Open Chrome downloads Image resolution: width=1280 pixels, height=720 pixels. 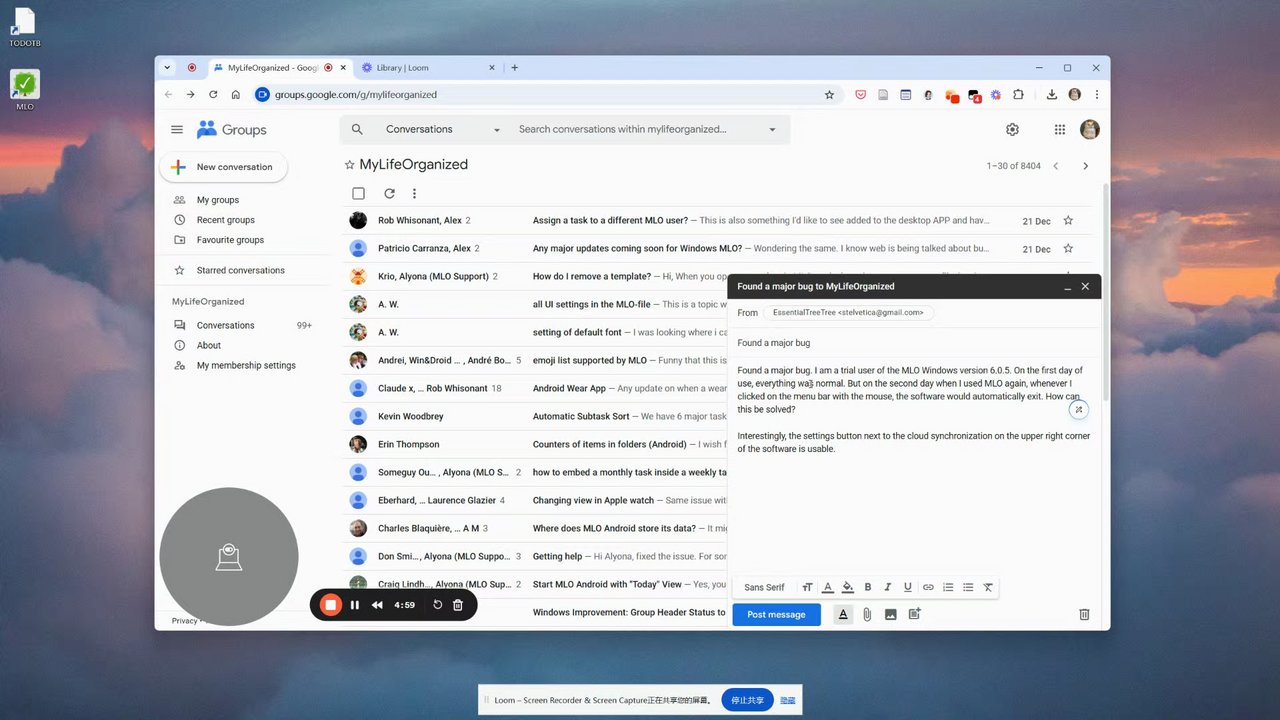(x=1052, y=95)
